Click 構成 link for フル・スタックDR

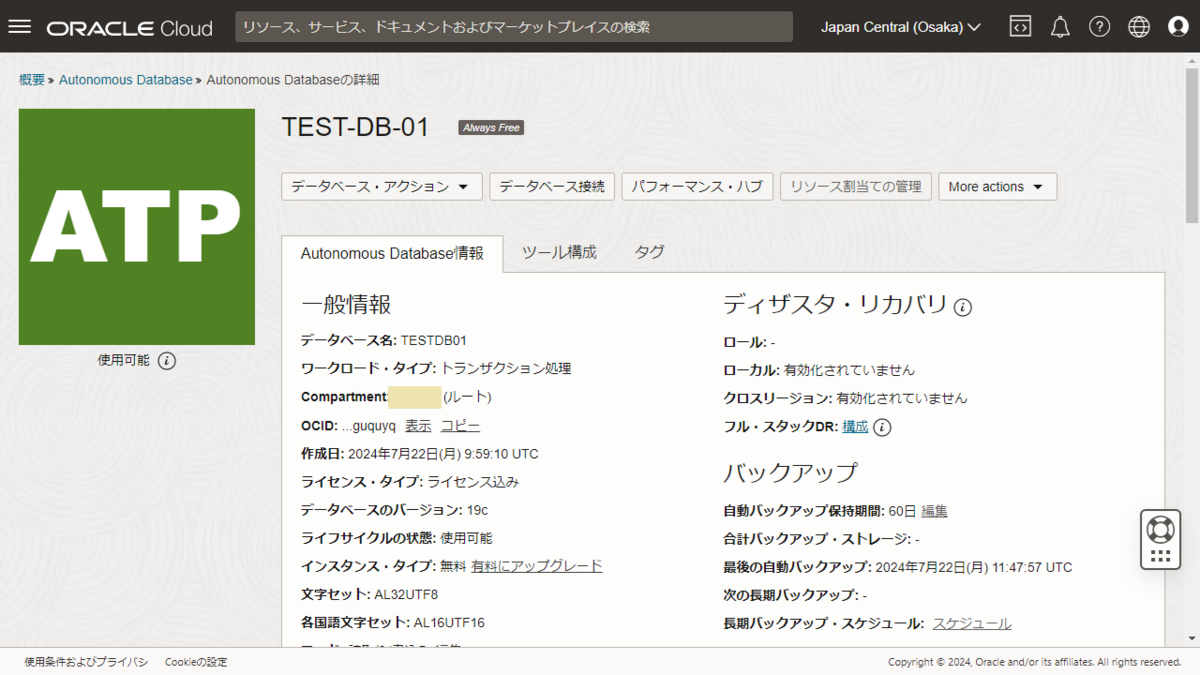pyautogui.click(x=855, y=426)
